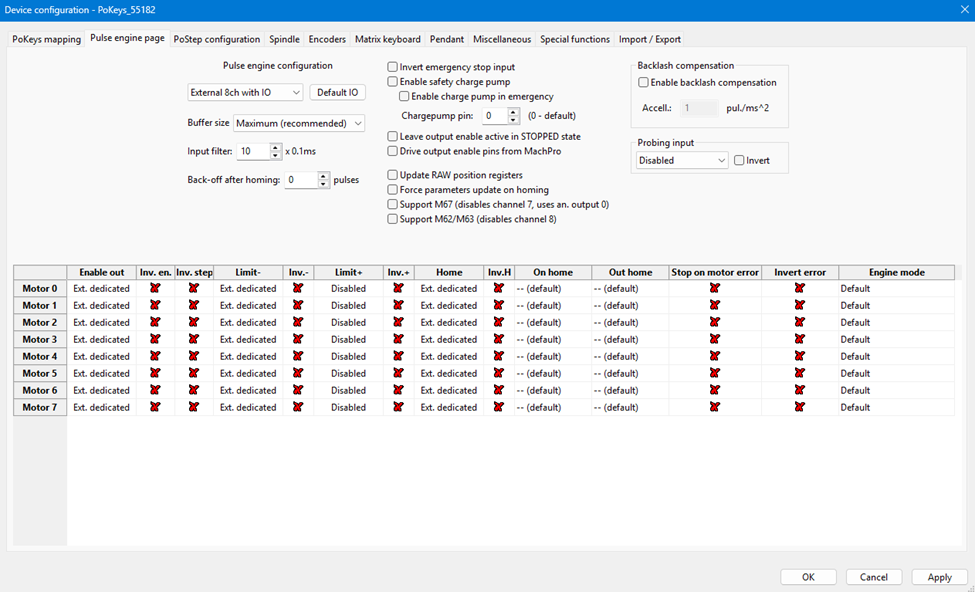Image resolution: width=975 pixels, height=592 pixels.
Task: Toggle Motor 3 Stop on motor error icon
Action: pos(715,339)
